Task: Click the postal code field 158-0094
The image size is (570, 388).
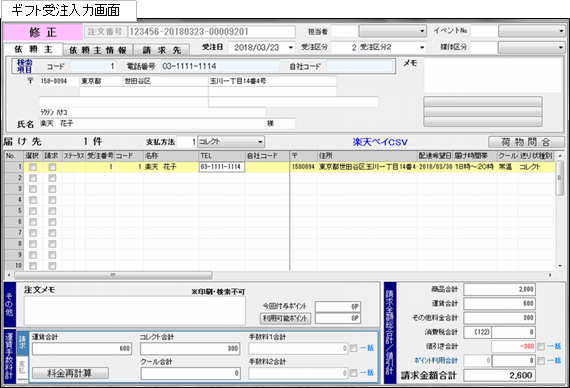Action: tap(59, 81)
